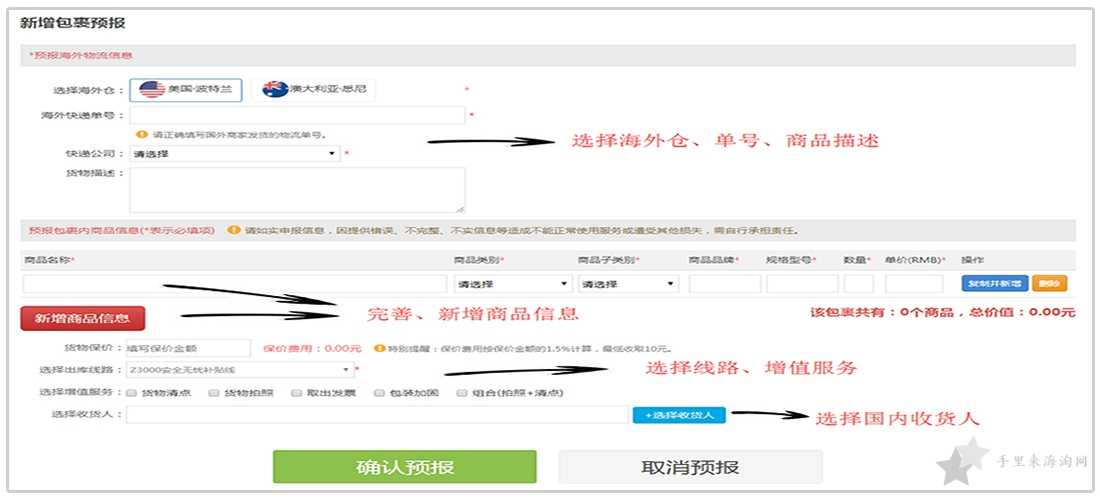This screenshot has width=1100, height=500.
Task: Click the 海外快递单号 tracking number field
Action: (x=297, y=116)
